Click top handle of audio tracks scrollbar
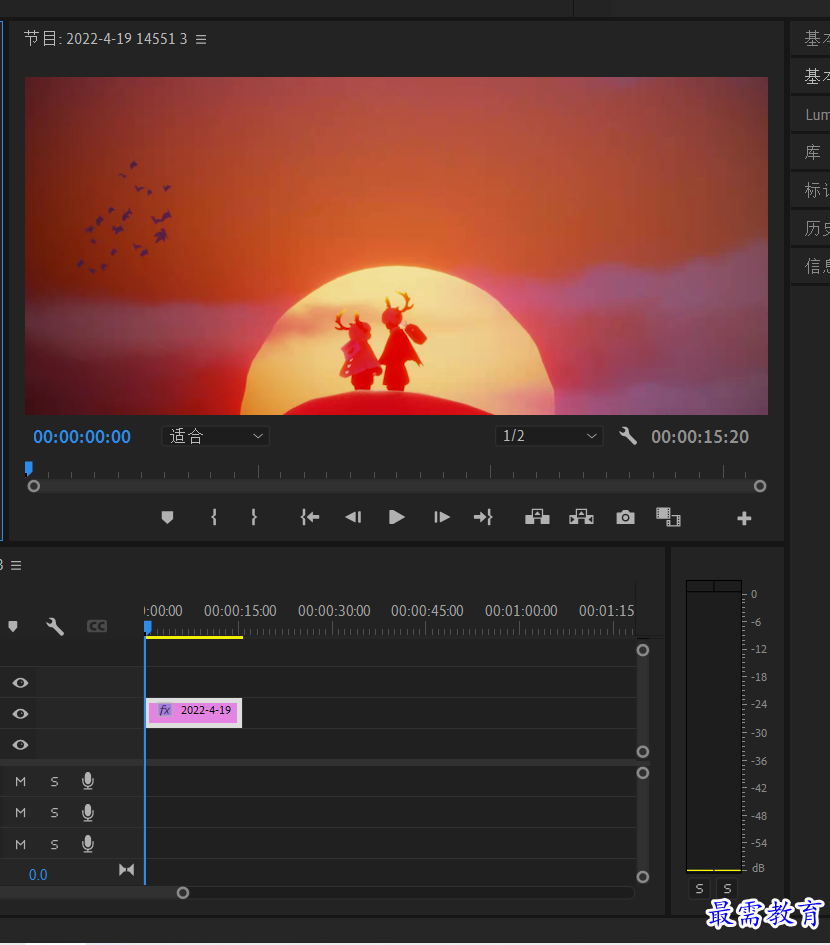Image resolution: width=830 pixels, height=945 pixels. tap(643, 773)
